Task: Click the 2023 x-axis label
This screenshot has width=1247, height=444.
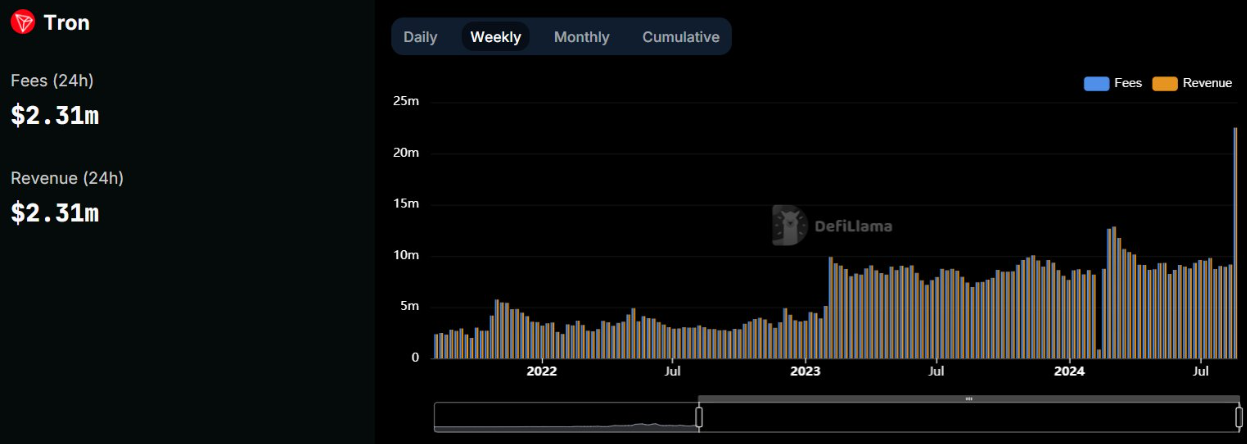Action: pos(804,372)
